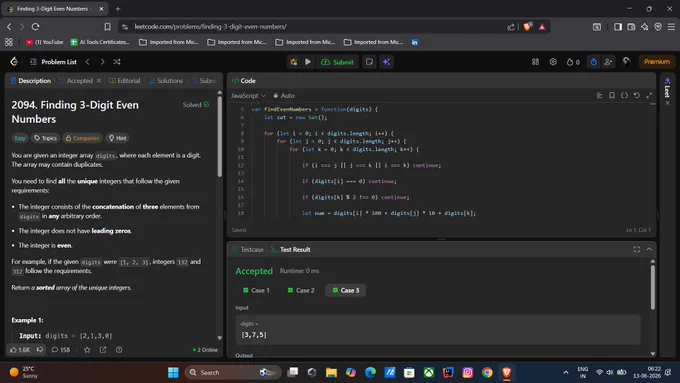
Task: Open the Editorial tab
Action: [x=124, y=81]
